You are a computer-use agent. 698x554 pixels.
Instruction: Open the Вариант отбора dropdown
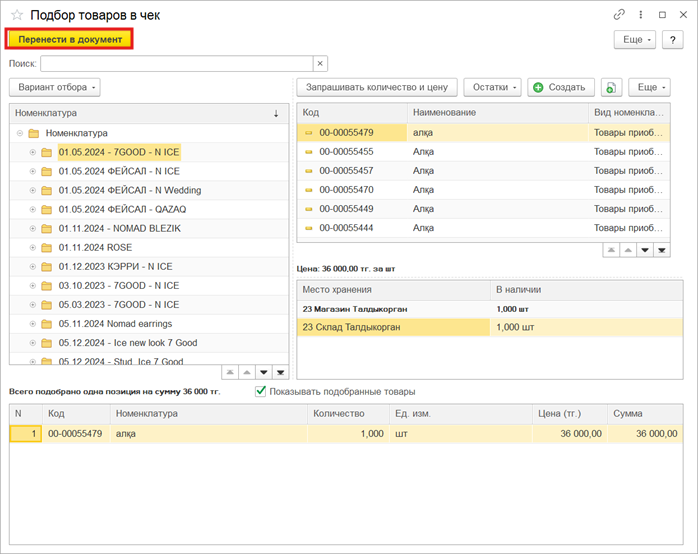click(55, 87)
